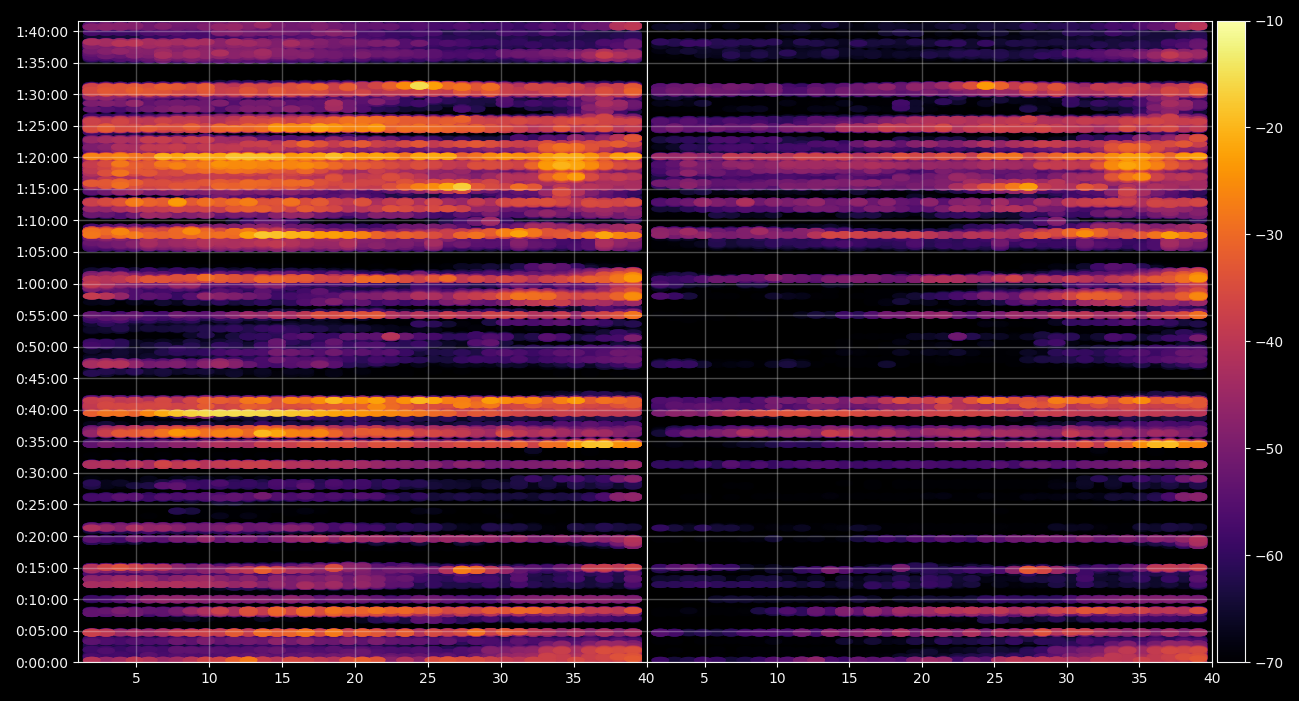The image size is (1299, 701).
Task: Click the -10 colorbar tick label
Action: pyautogui.click(x=1268, y=21)
